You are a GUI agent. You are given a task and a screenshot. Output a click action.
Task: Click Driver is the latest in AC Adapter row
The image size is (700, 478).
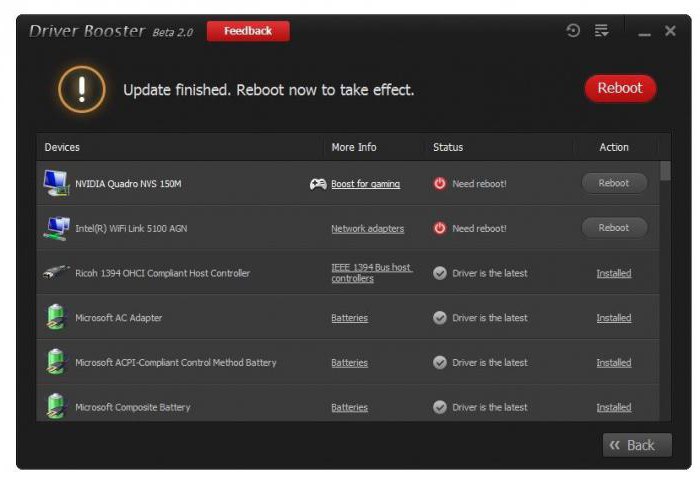pos(490,318)
